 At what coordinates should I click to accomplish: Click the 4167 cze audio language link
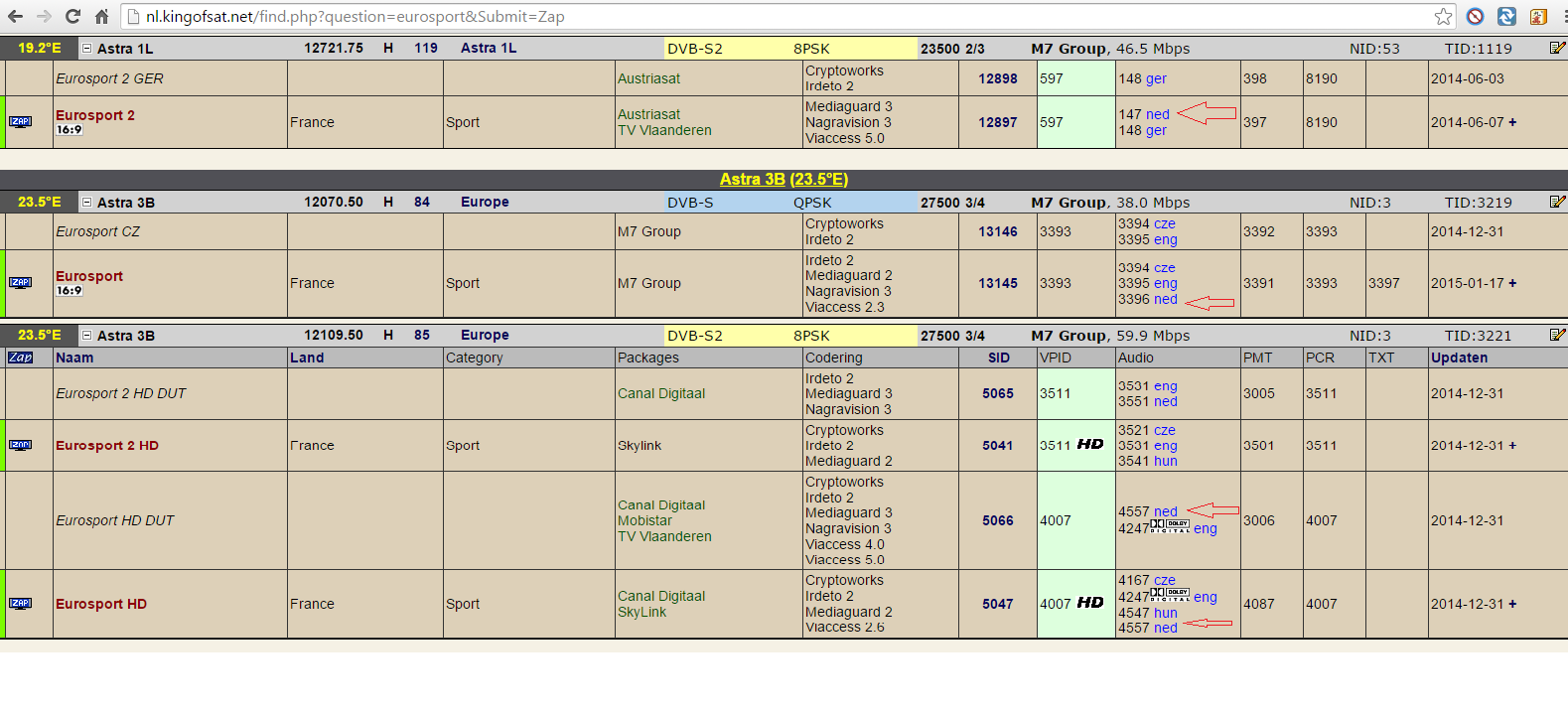pyautogui.click(x=1164, y=580)
